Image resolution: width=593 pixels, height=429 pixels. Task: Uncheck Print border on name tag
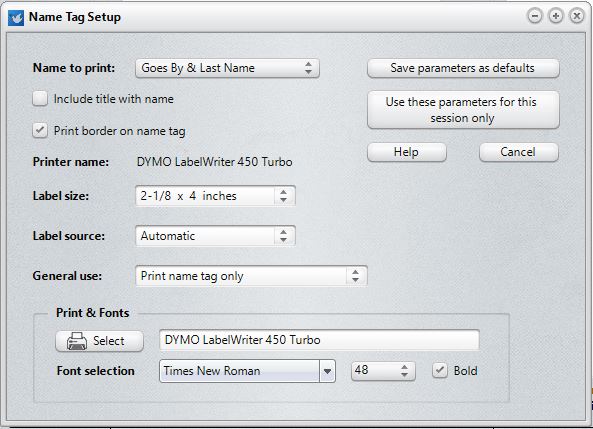click(40, 131)
